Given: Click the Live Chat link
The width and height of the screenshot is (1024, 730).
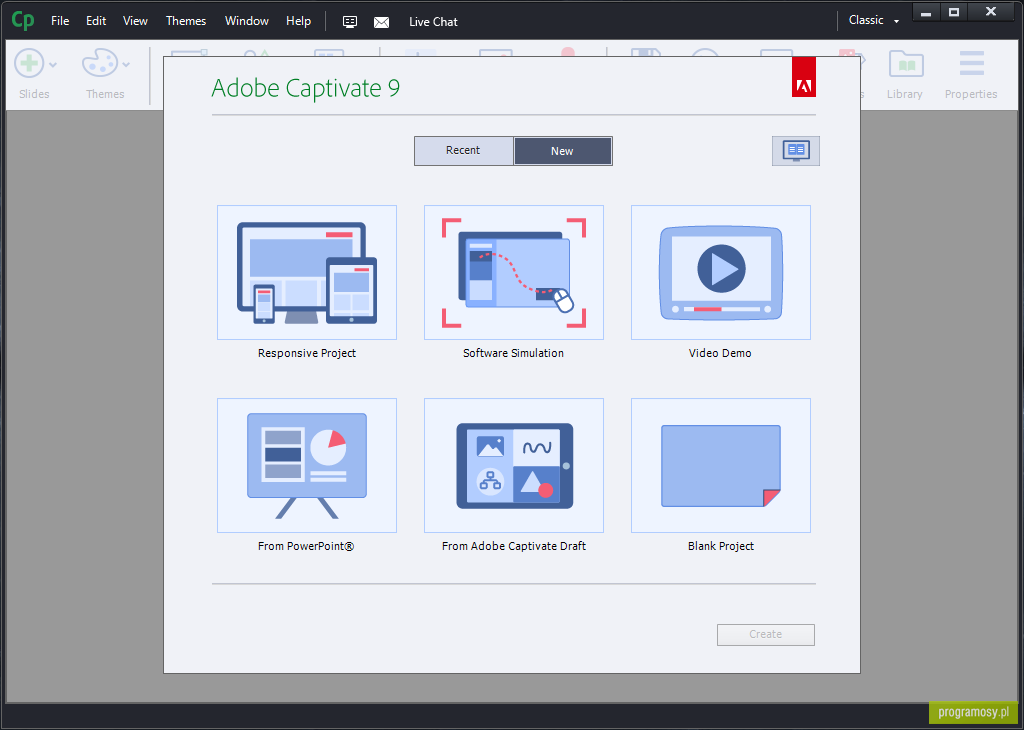Looking at the screenshot, I should pyautogui.click(x=433, y=22).
